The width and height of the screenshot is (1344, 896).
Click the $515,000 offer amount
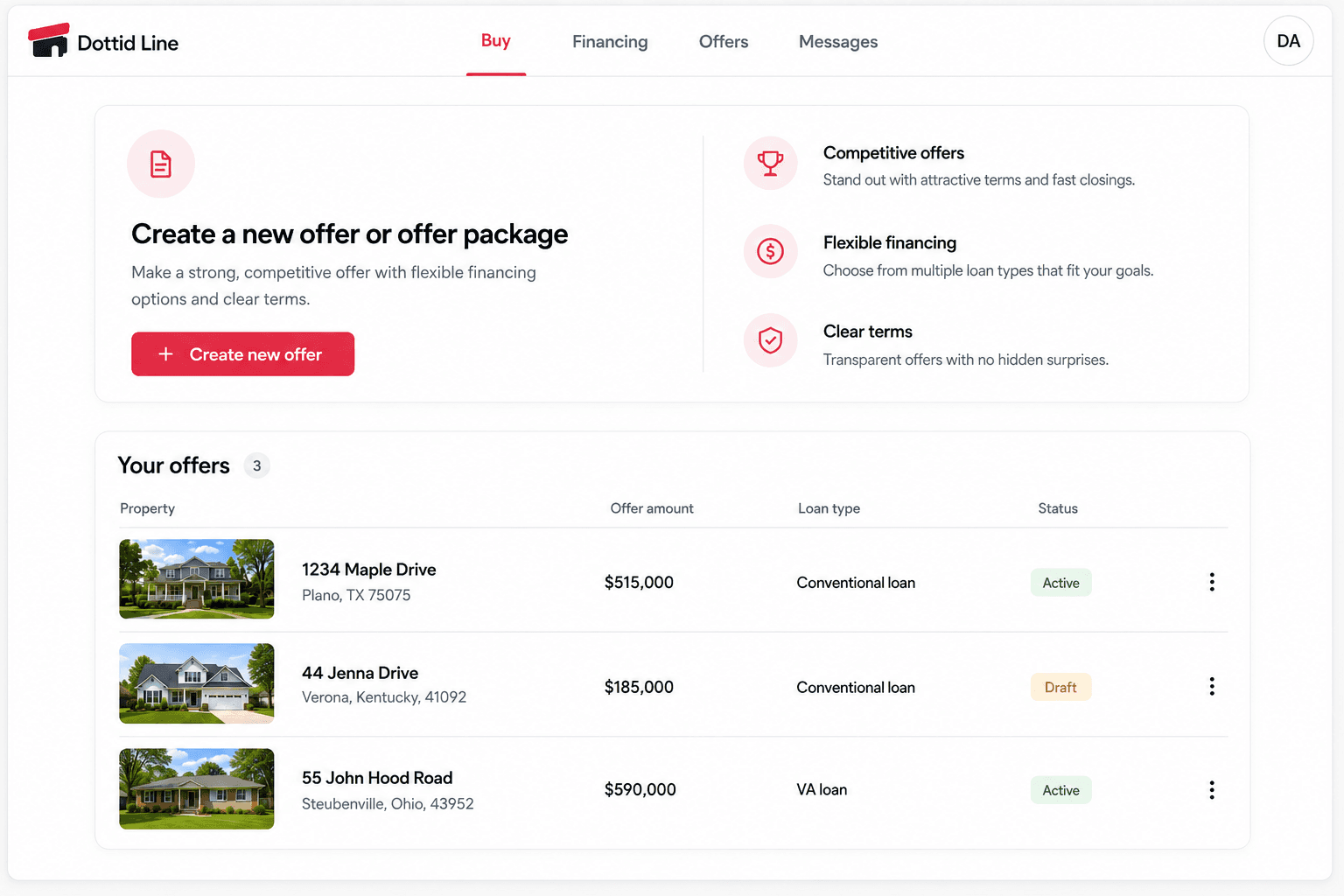tap(639, 583)
